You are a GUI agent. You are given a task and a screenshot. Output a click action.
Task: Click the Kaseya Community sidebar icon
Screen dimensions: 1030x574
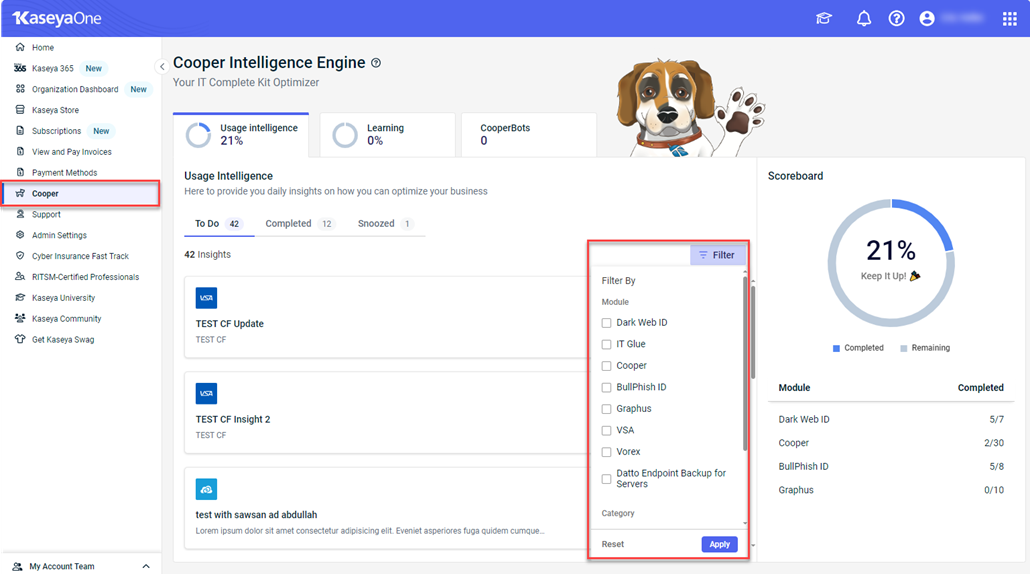point(20,319)
